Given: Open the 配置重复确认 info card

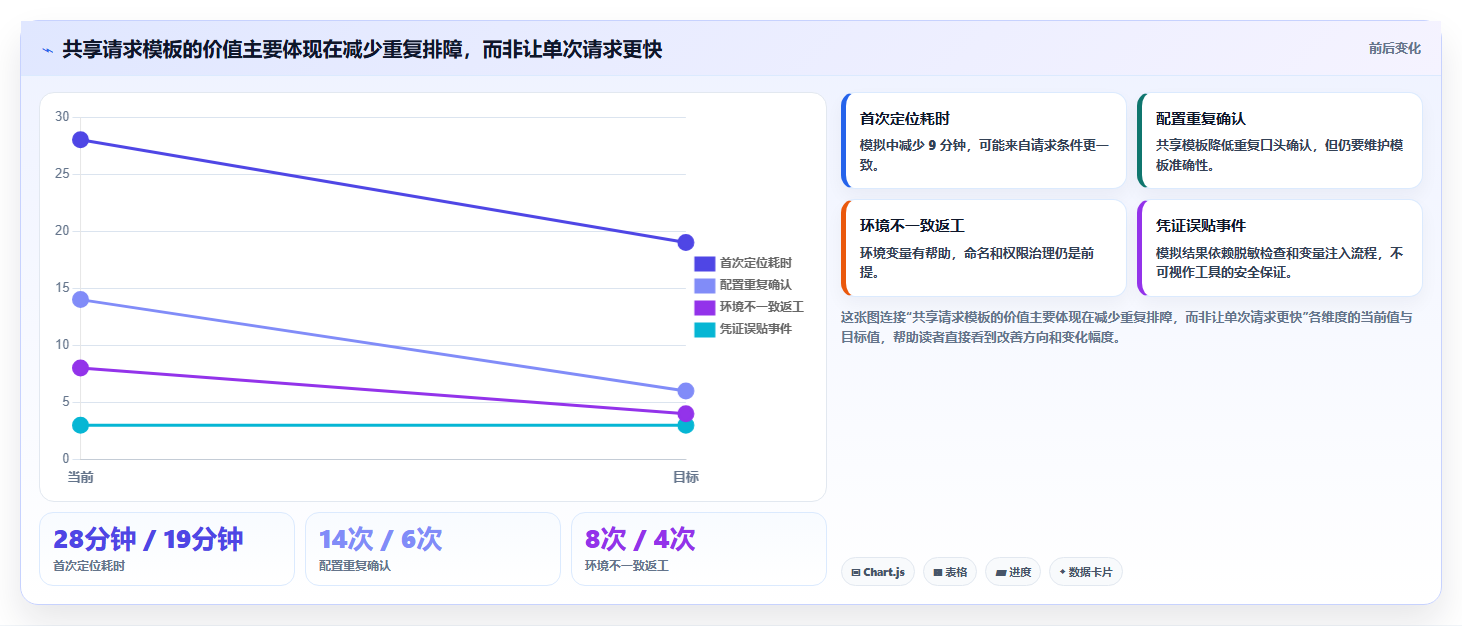Looking at the screenshot, I should 1280,141.
